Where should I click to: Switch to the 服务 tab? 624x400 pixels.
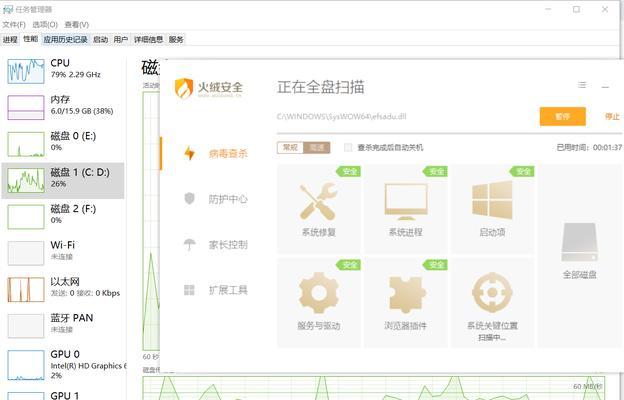point(176,39)
